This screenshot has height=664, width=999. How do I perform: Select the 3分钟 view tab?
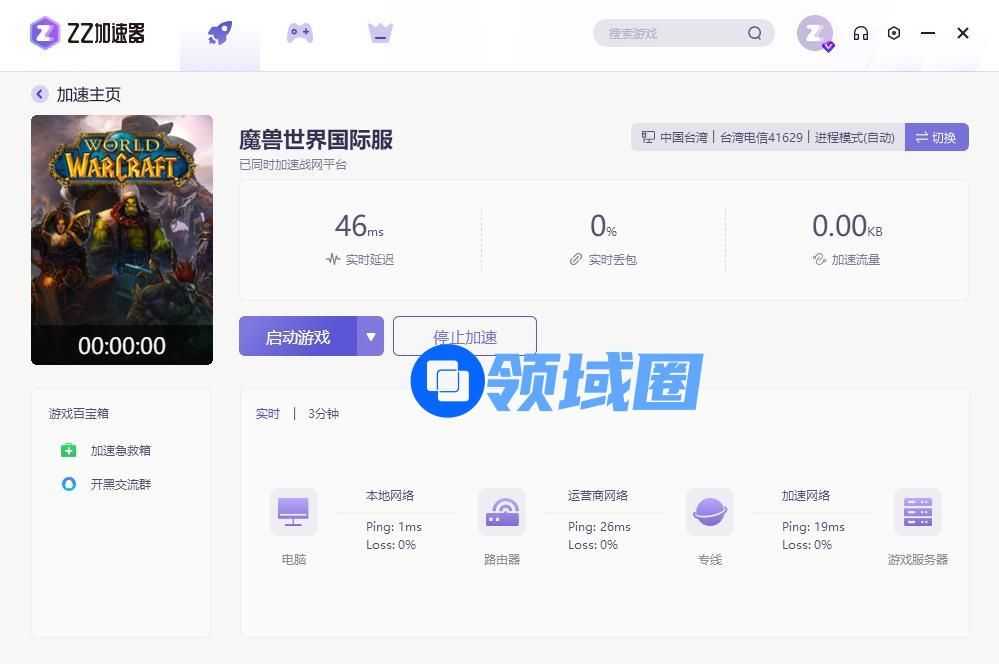[323, 414]
